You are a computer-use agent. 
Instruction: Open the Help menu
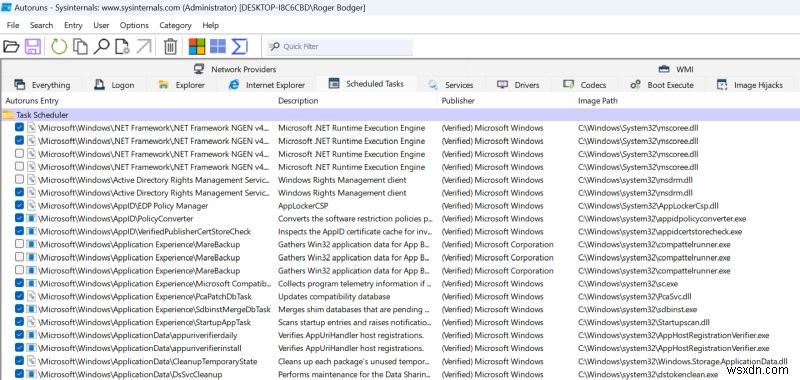click(x=210, y=25)
